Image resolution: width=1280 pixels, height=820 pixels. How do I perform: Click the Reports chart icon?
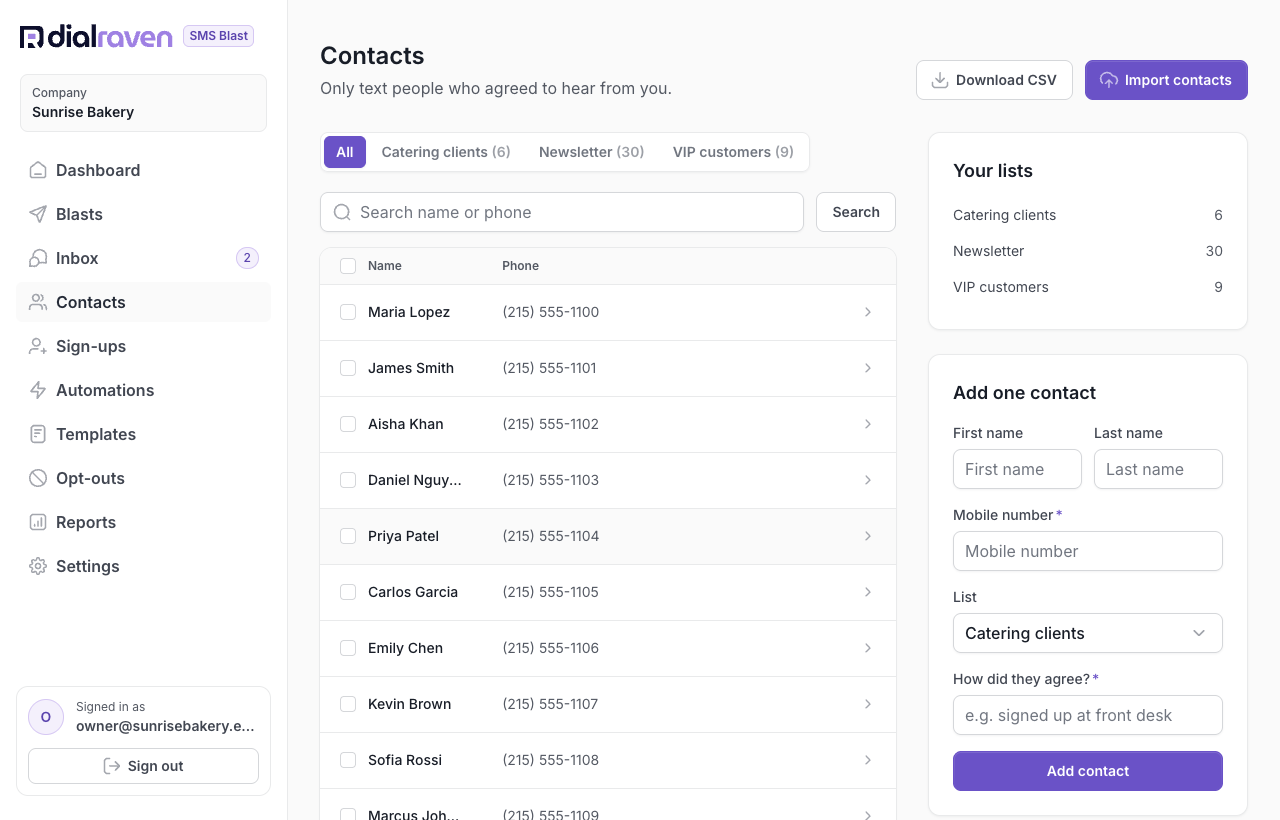(38, 522)
